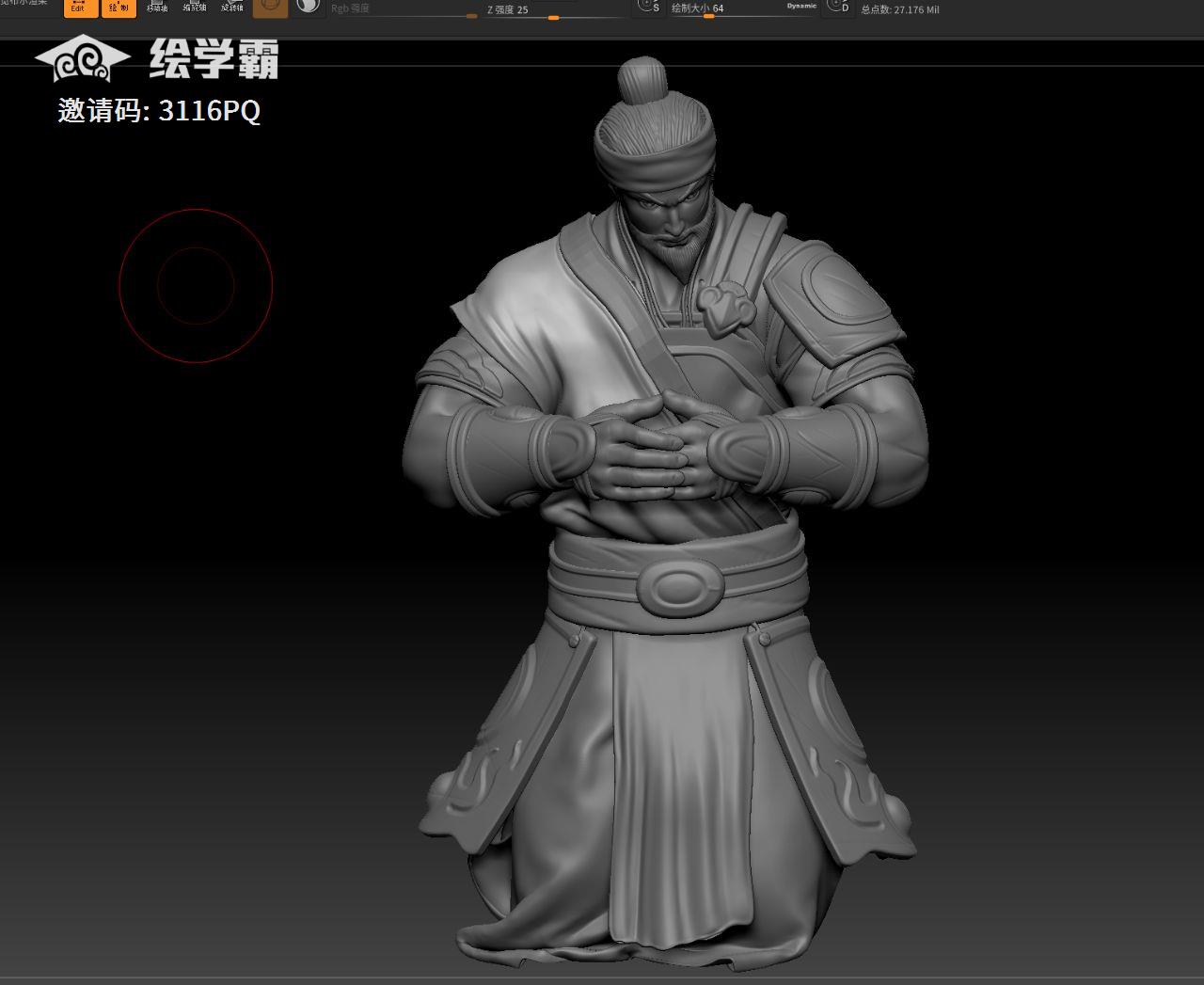Click the material sphere icon
This screenshot has height=985, width=1204.
308,7
